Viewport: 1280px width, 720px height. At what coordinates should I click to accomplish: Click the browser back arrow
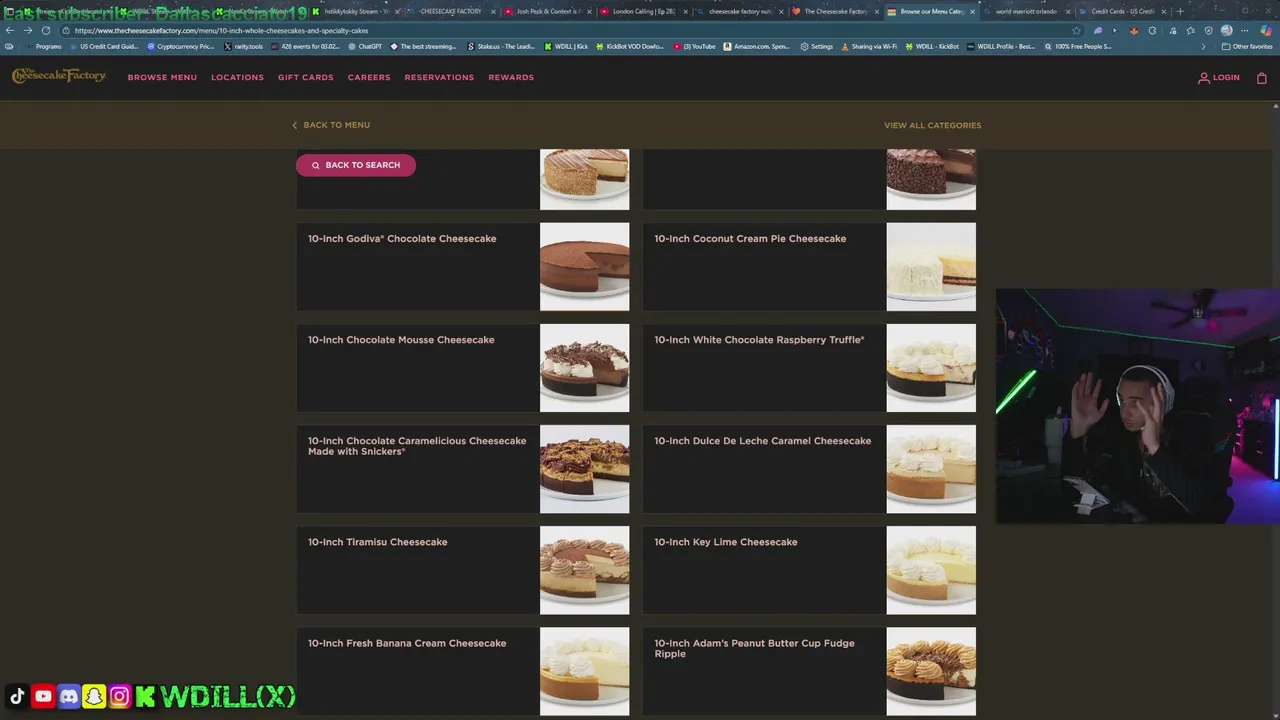[10, 30]
